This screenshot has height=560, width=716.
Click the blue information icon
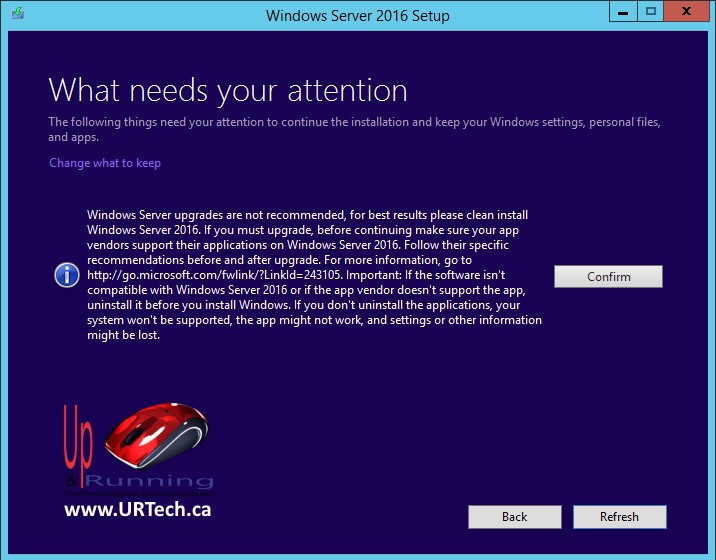click(67, 275)
